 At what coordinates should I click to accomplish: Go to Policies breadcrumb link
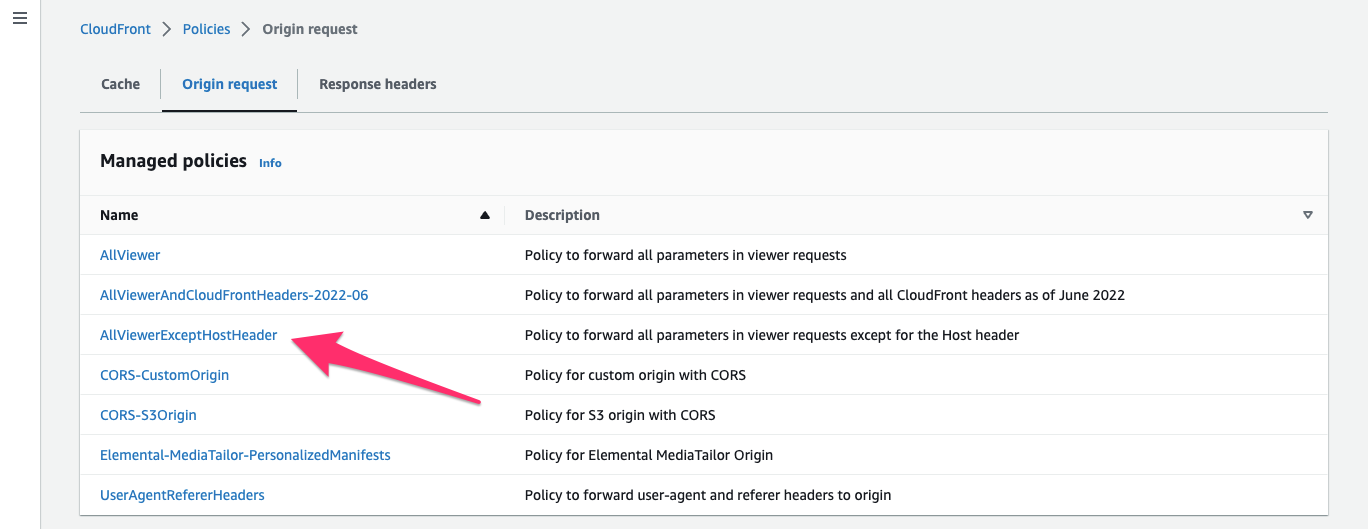tap(207, 29)
